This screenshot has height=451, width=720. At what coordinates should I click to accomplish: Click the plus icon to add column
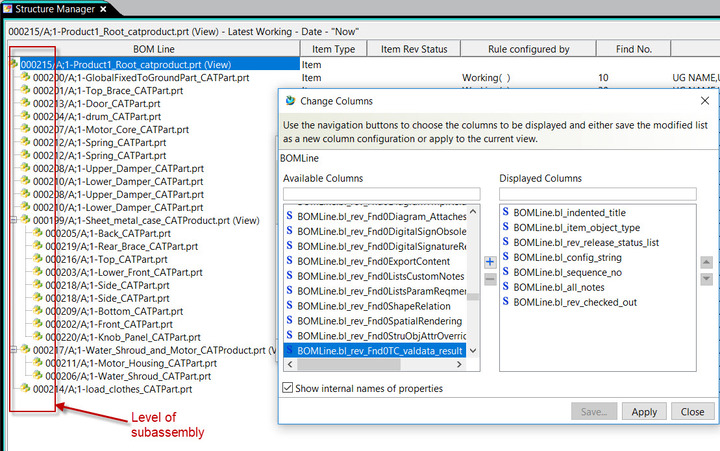[490, 262]
